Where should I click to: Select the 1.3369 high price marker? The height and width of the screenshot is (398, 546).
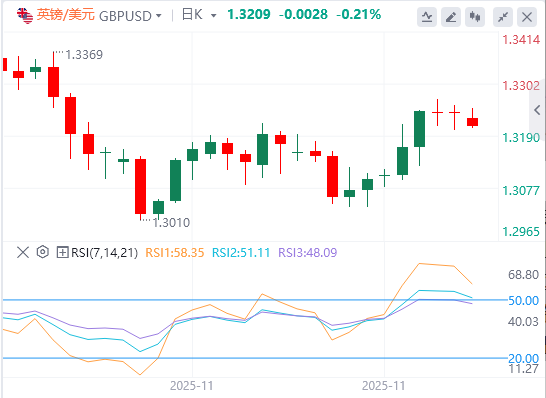[x=84, y=55]
